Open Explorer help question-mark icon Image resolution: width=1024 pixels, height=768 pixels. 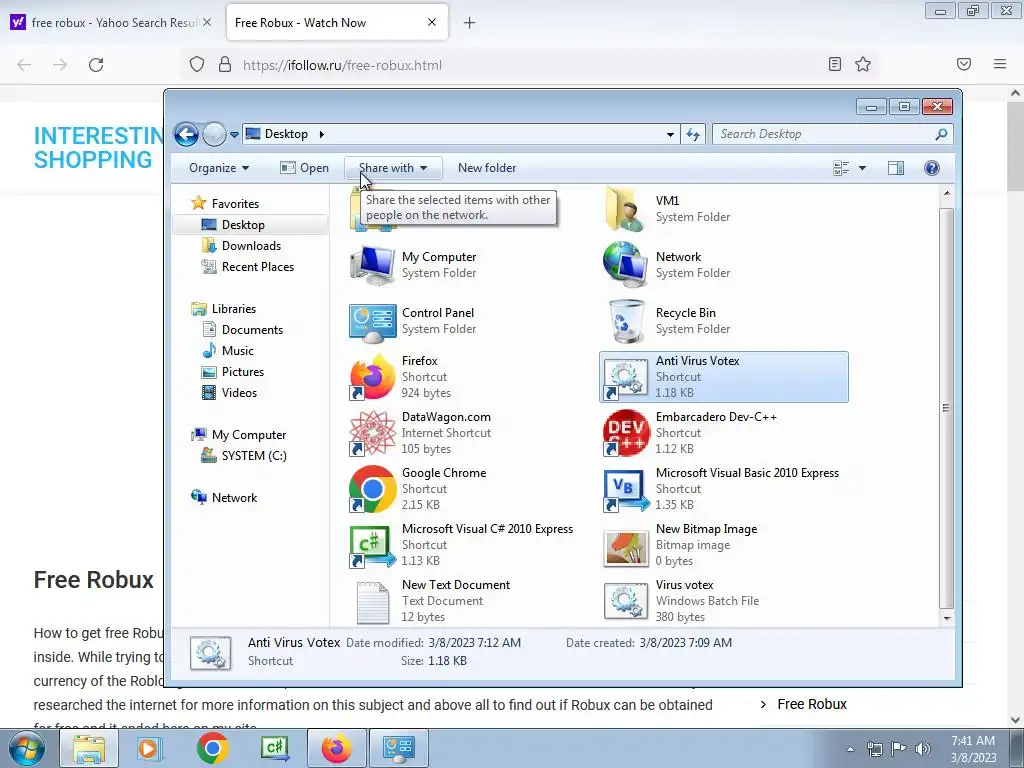tap(932, 168)
